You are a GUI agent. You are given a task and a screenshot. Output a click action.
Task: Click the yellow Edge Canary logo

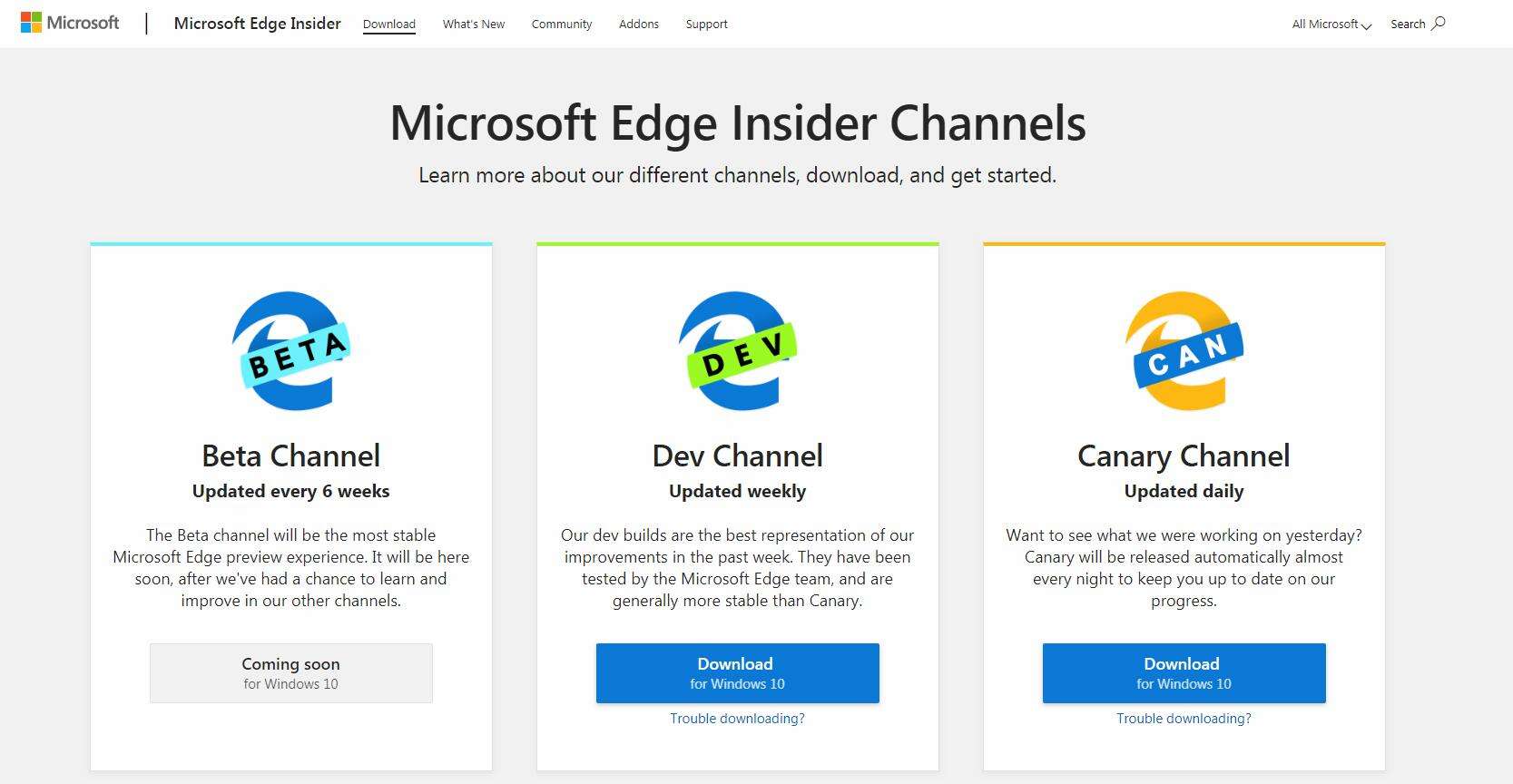coord(1184,350)
